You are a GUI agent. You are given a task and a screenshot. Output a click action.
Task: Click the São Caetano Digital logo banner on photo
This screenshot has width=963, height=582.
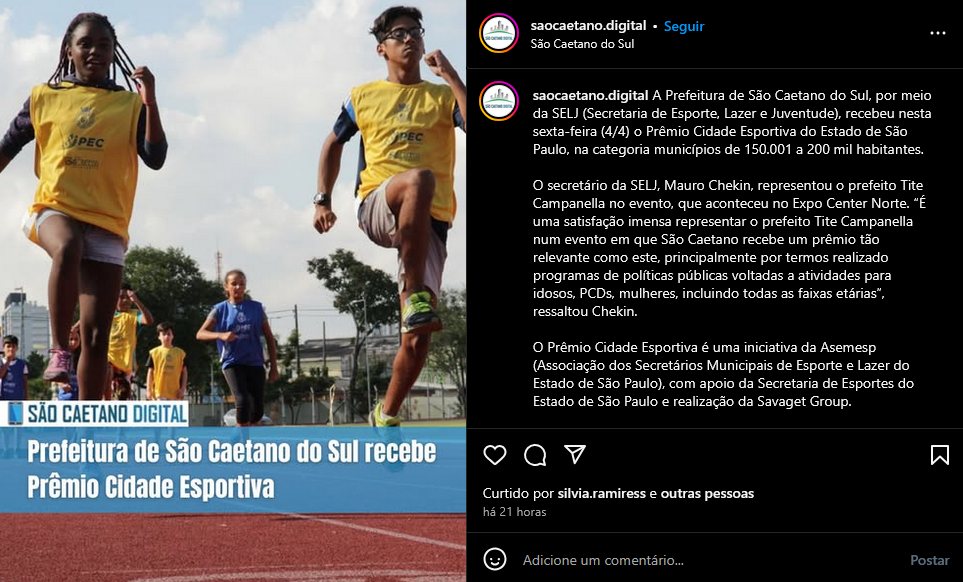pyautogui.click(x=95, y=414)
